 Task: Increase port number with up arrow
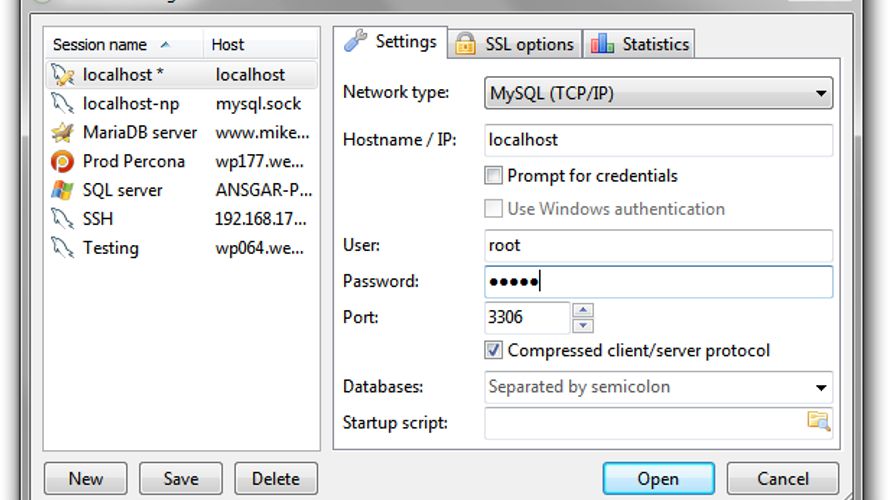(x=583, y=310)
